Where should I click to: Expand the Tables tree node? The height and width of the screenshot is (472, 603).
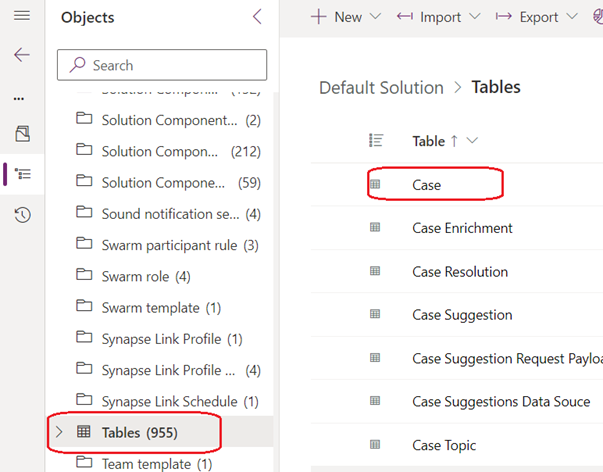(x=59, y=432)
